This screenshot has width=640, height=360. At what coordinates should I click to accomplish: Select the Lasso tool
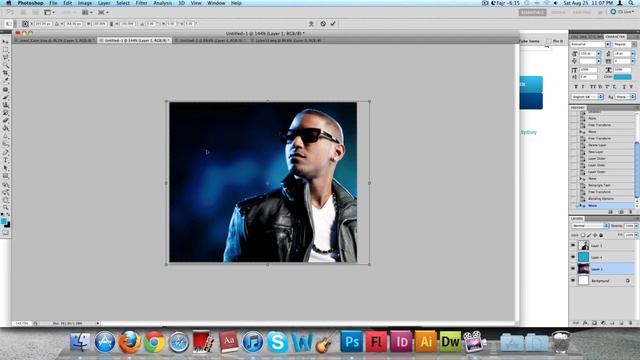pos(5,58)
